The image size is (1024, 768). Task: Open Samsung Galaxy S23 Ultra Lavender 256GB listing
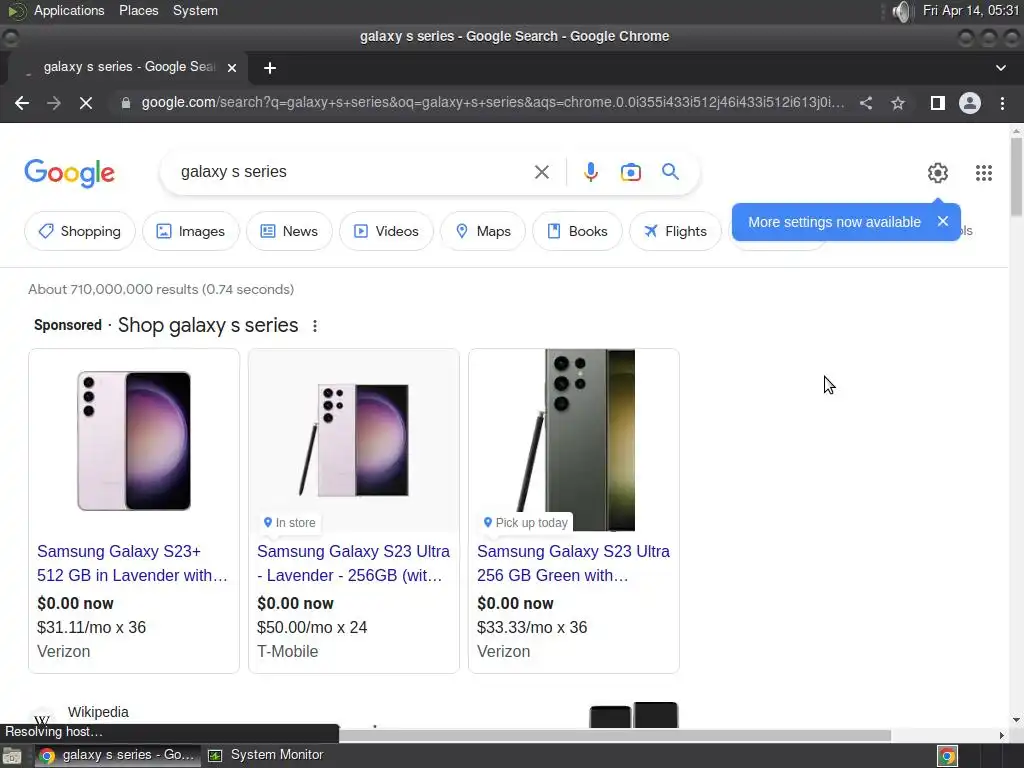353,563
